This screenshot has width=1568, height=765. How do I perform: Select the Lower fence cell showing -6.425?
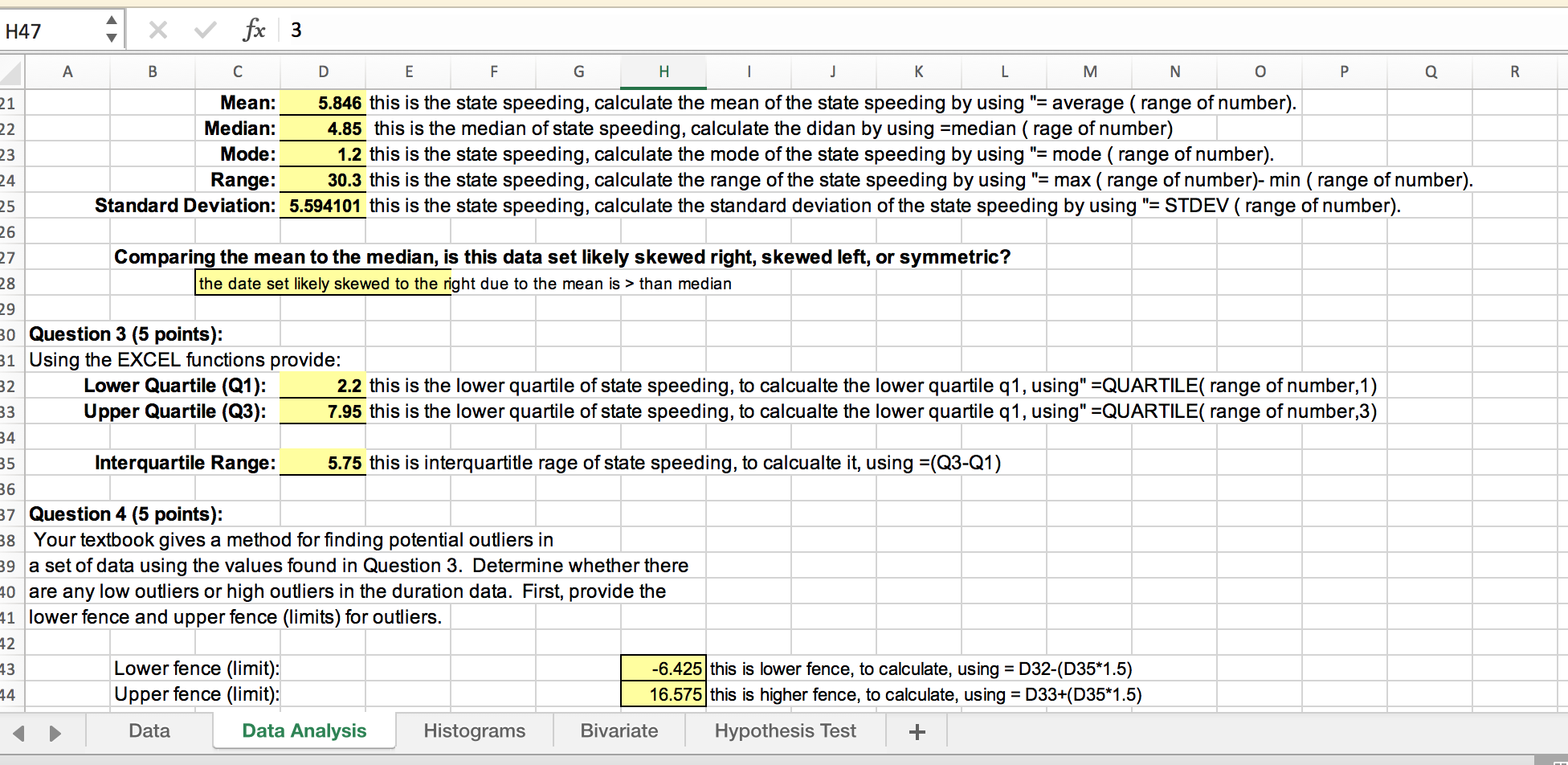coord(664,668)
